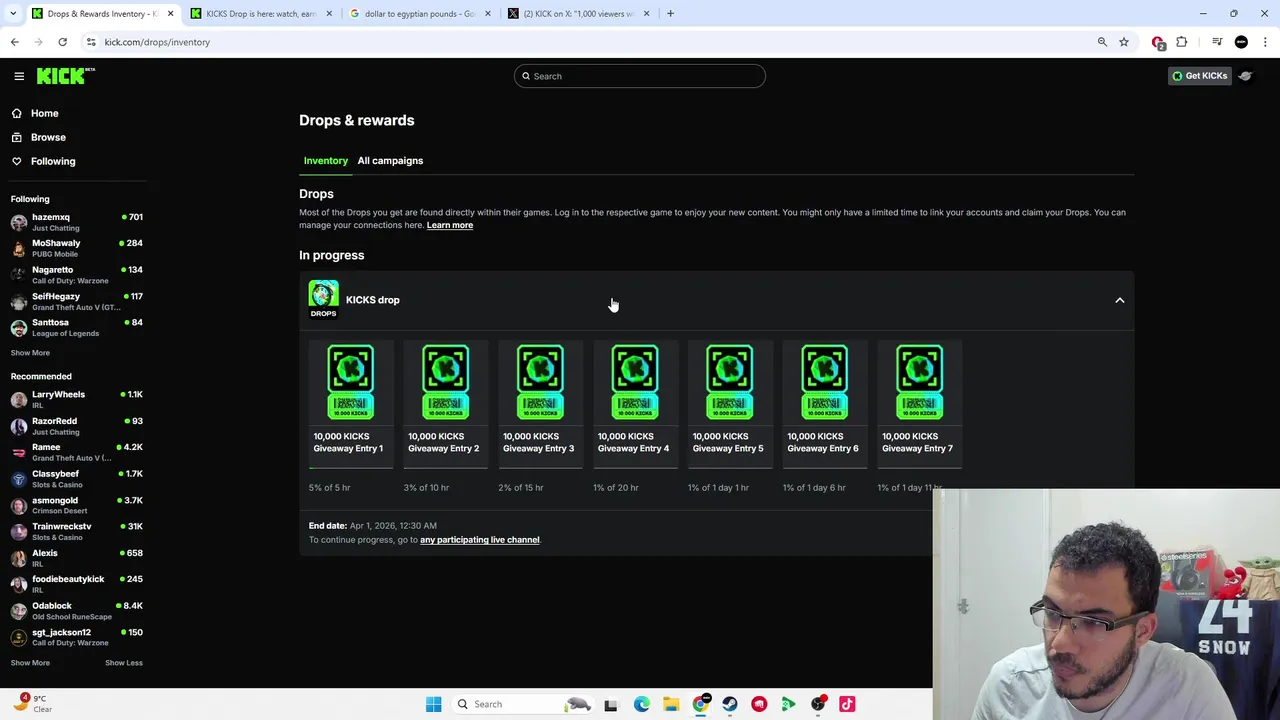Click the Kick search field
The width and height of the screenshot is (1280, 720).
640,76
